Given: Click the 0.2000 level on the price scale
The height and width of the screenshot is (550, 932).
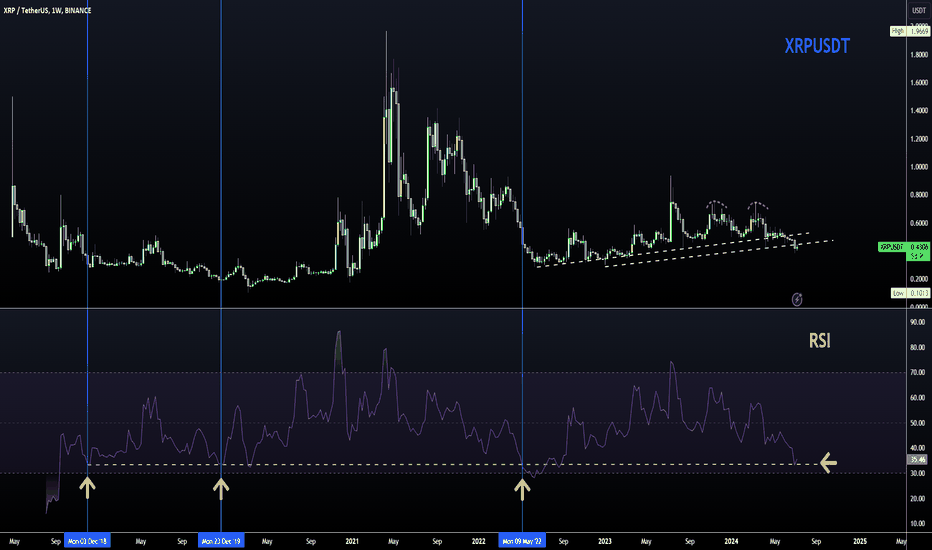Looking at the screenshot, I should 919,279.
